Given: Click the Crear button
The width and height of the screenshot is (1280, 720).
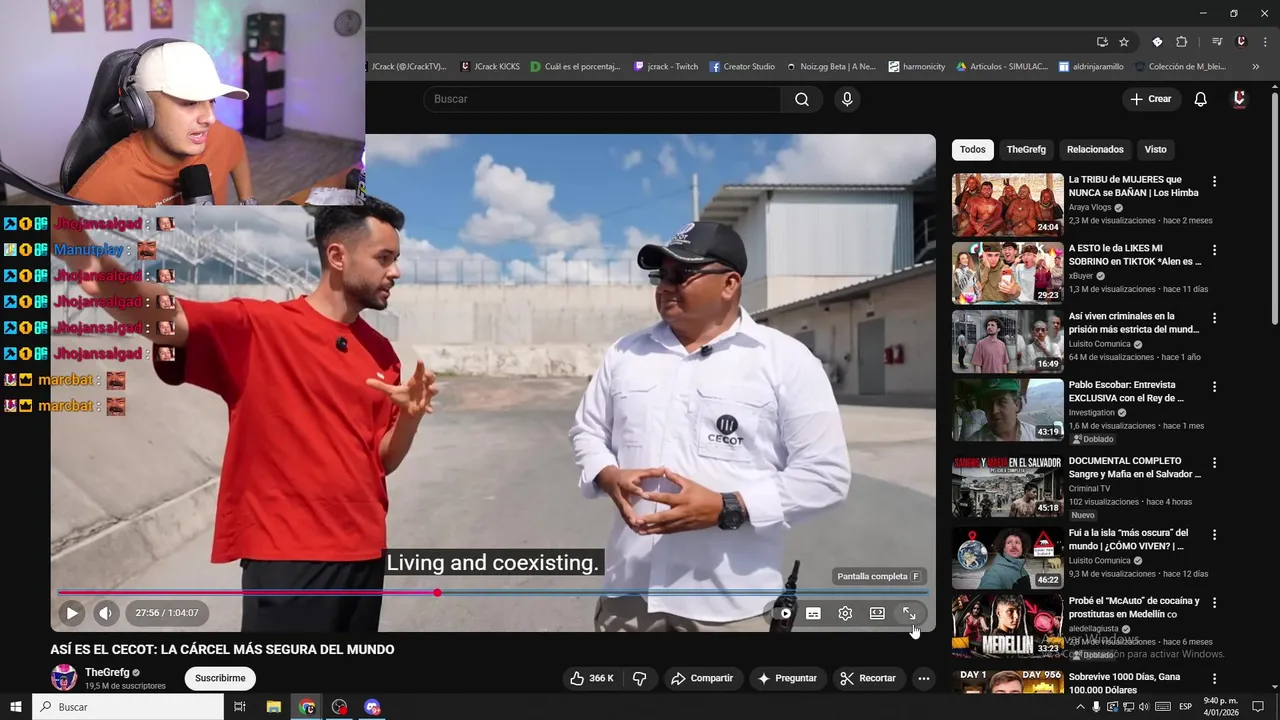Looking at the screenshot, I should pyautogui.click(x=1151, y=99).
